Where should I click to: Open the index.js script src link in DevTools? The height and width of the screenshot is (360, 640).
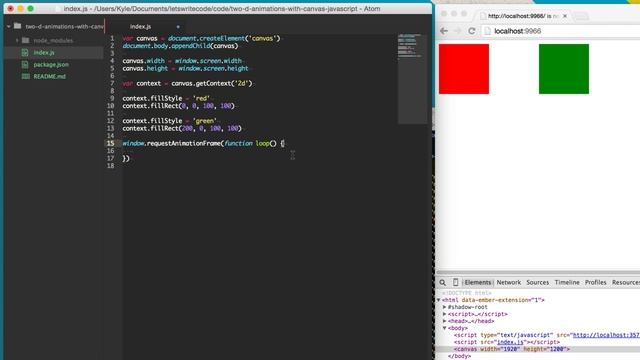(510, 342)
